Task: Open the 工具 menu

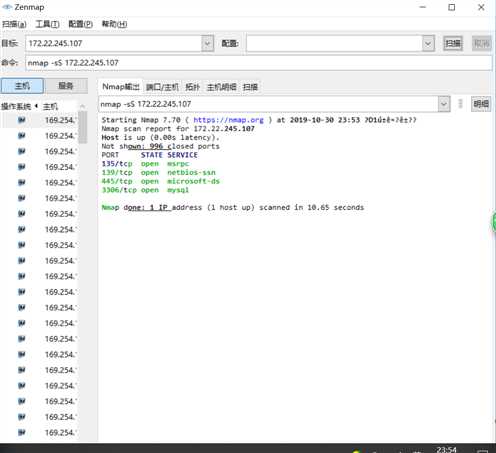Action: (47, 24)
